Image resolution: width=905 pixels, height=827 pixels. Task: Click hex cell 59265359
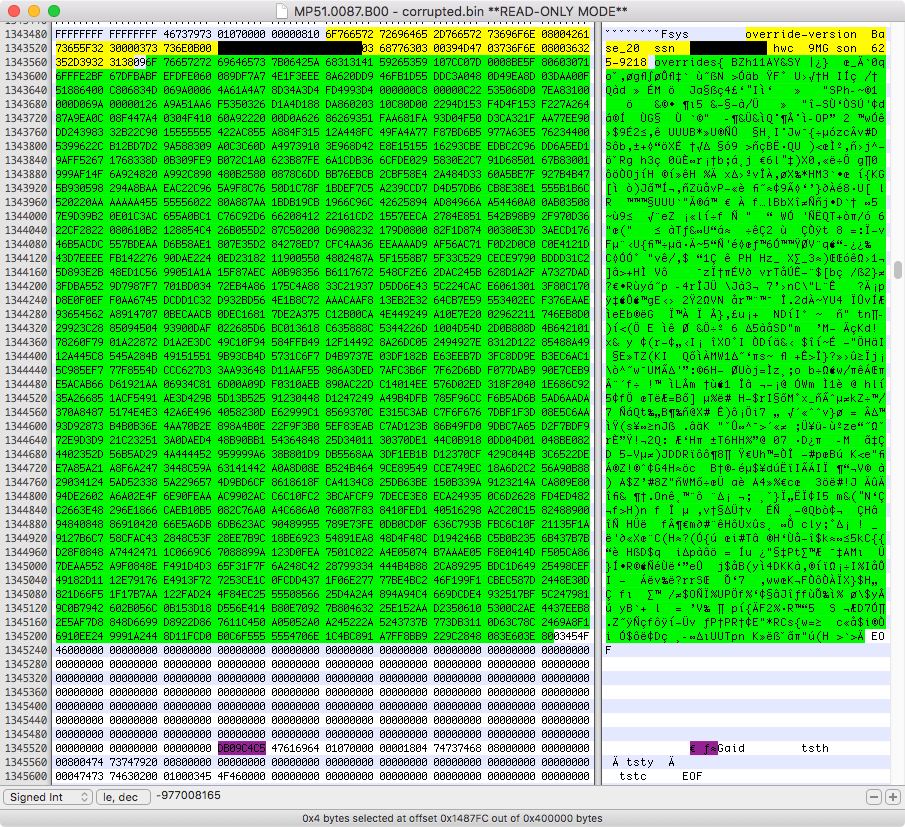[x=403, y=62]
